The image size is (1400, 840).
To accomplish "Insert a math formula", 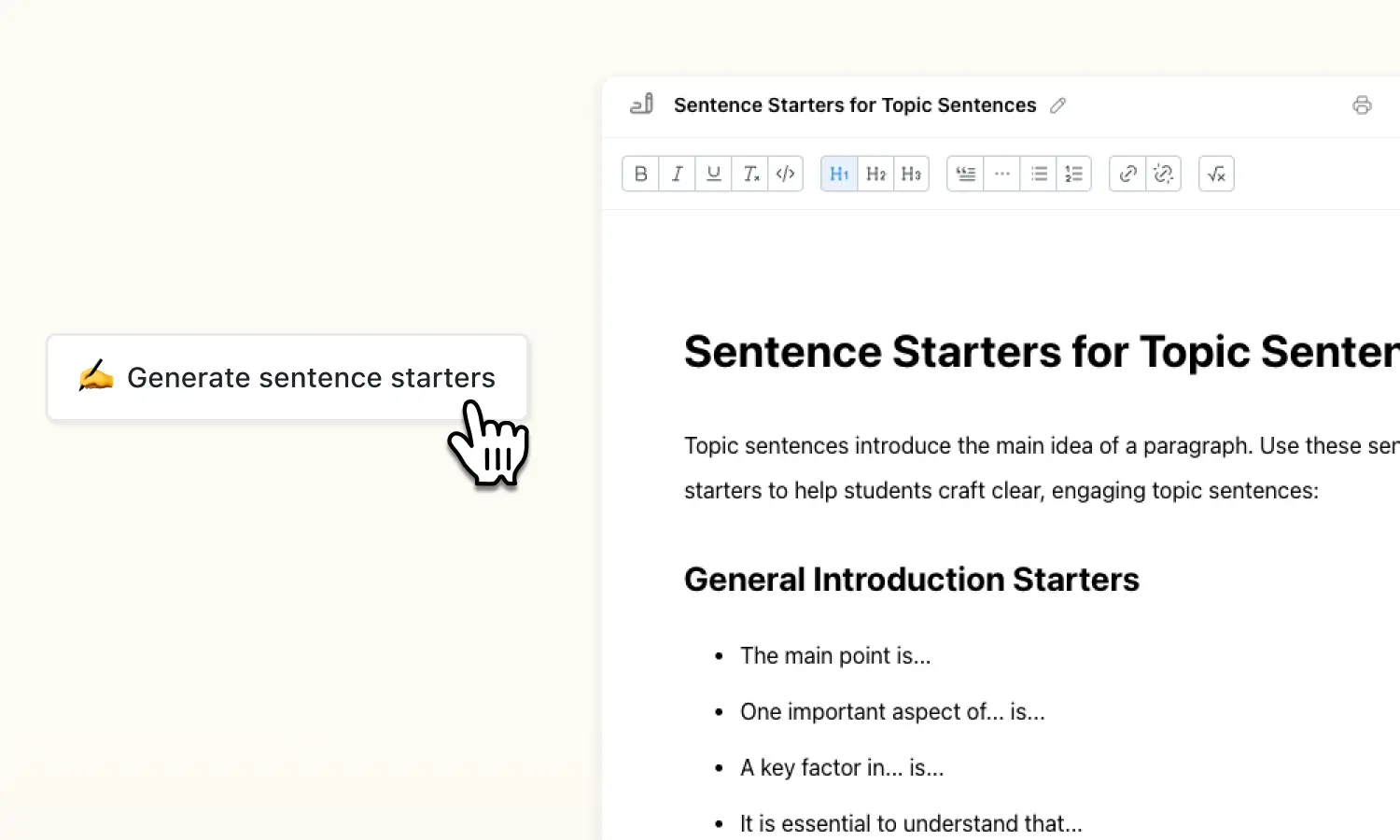I will pyautogui.click(x=1215, y=174).
